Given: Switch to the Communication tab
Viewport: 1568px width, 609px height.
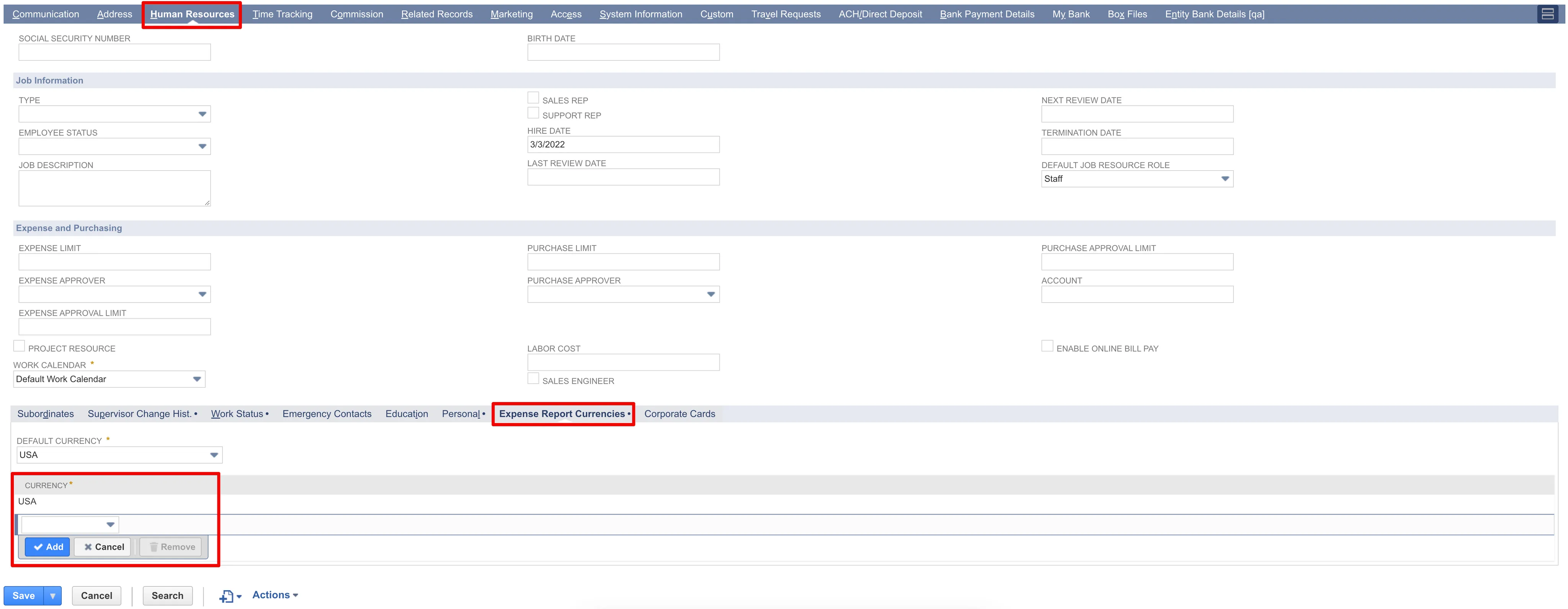Looking at the screenshot, I should [46, 14].
